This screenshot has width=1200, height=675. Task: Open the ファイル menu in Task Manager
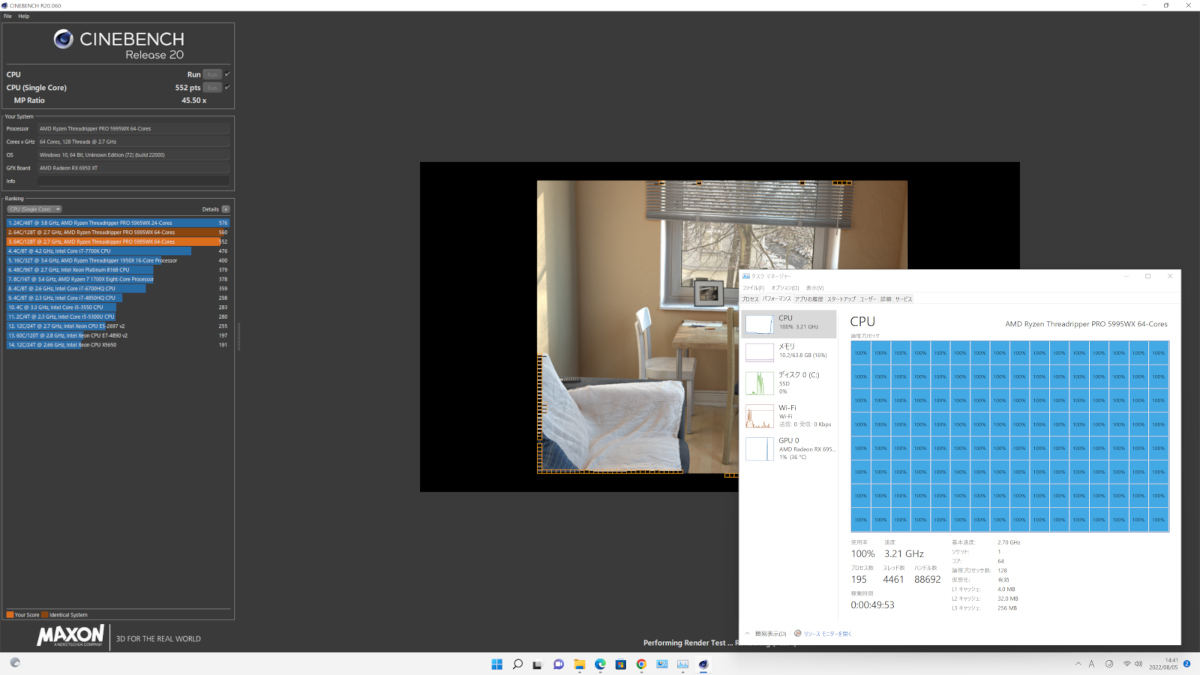752,288
